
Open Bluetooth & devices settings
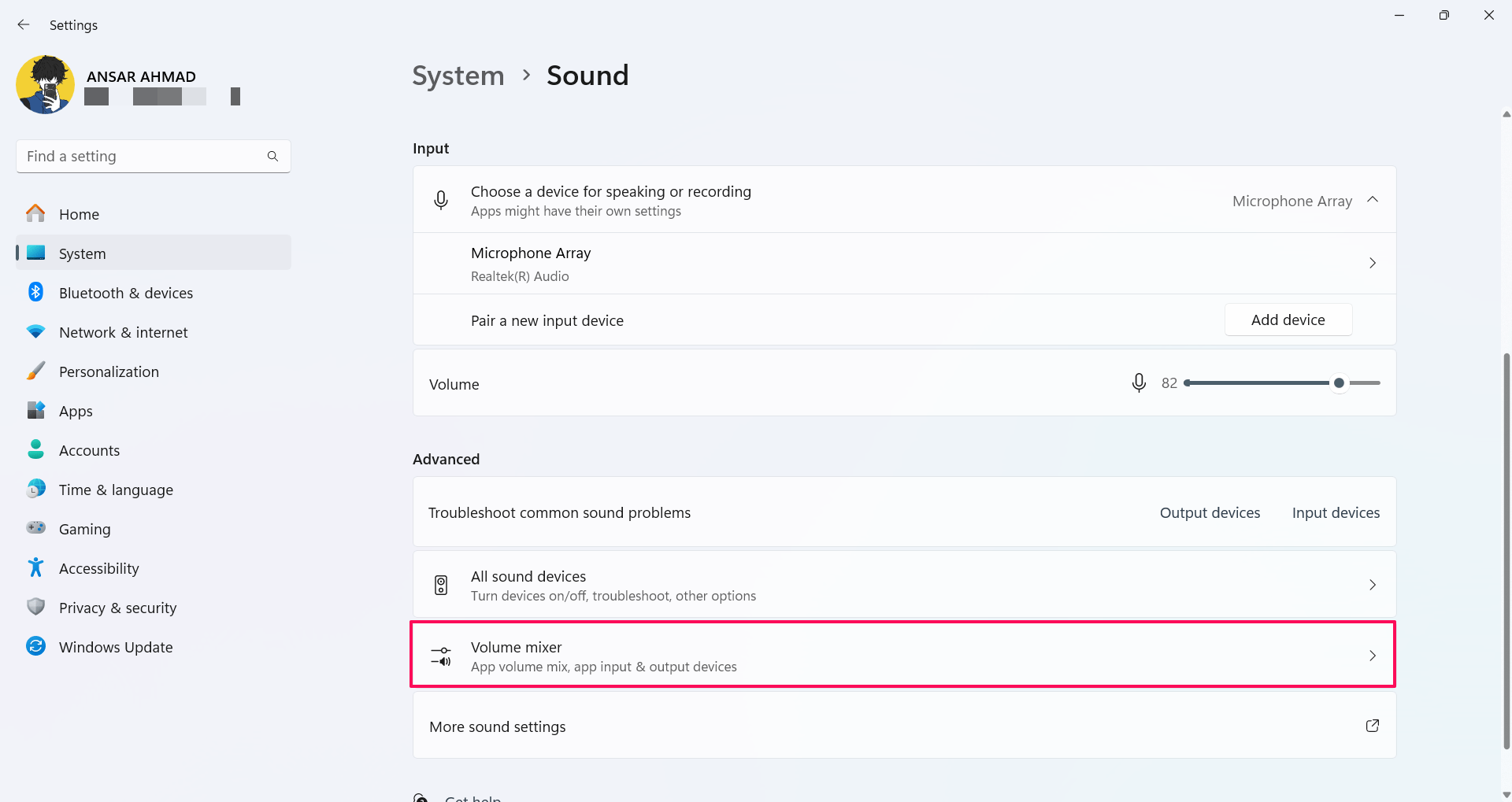click(154, 293)
